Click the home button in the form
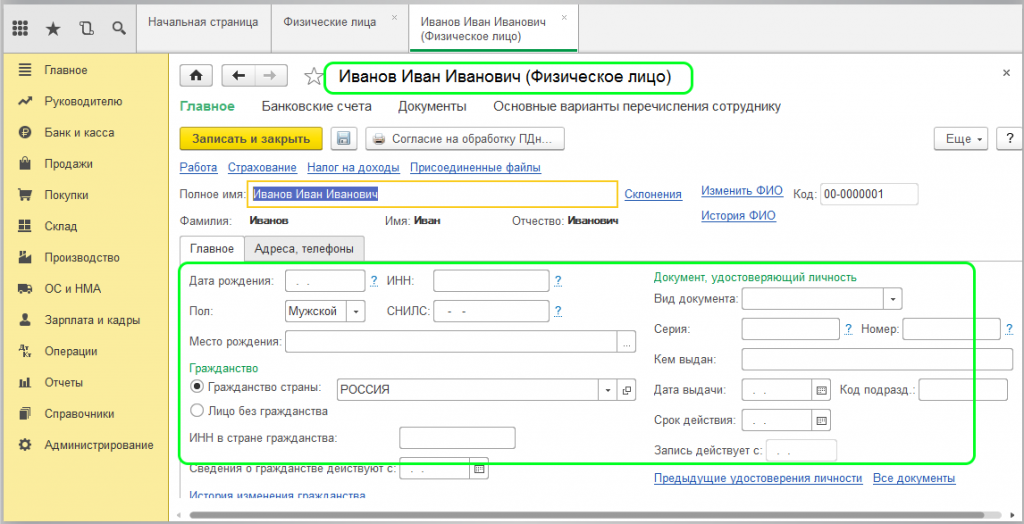The height and width of the screenshot is (524, 1024). [196, 76]
